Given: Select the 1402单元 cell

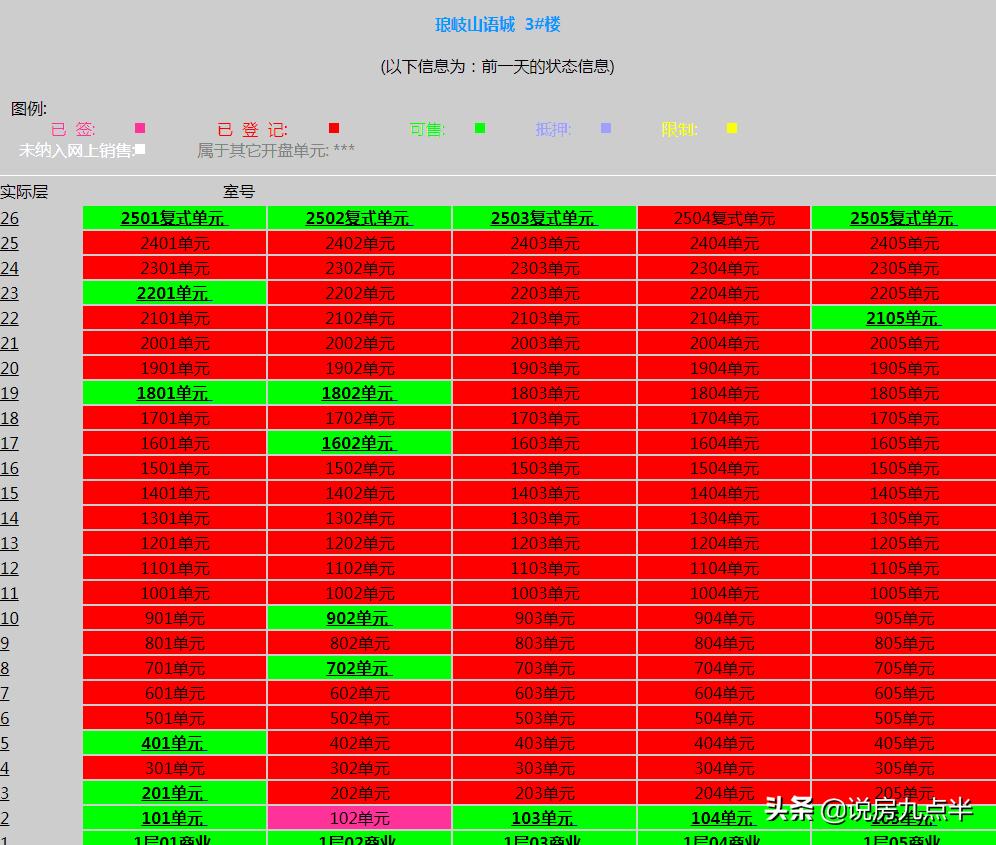Looking at the screenshot, I should pos(360,493).
